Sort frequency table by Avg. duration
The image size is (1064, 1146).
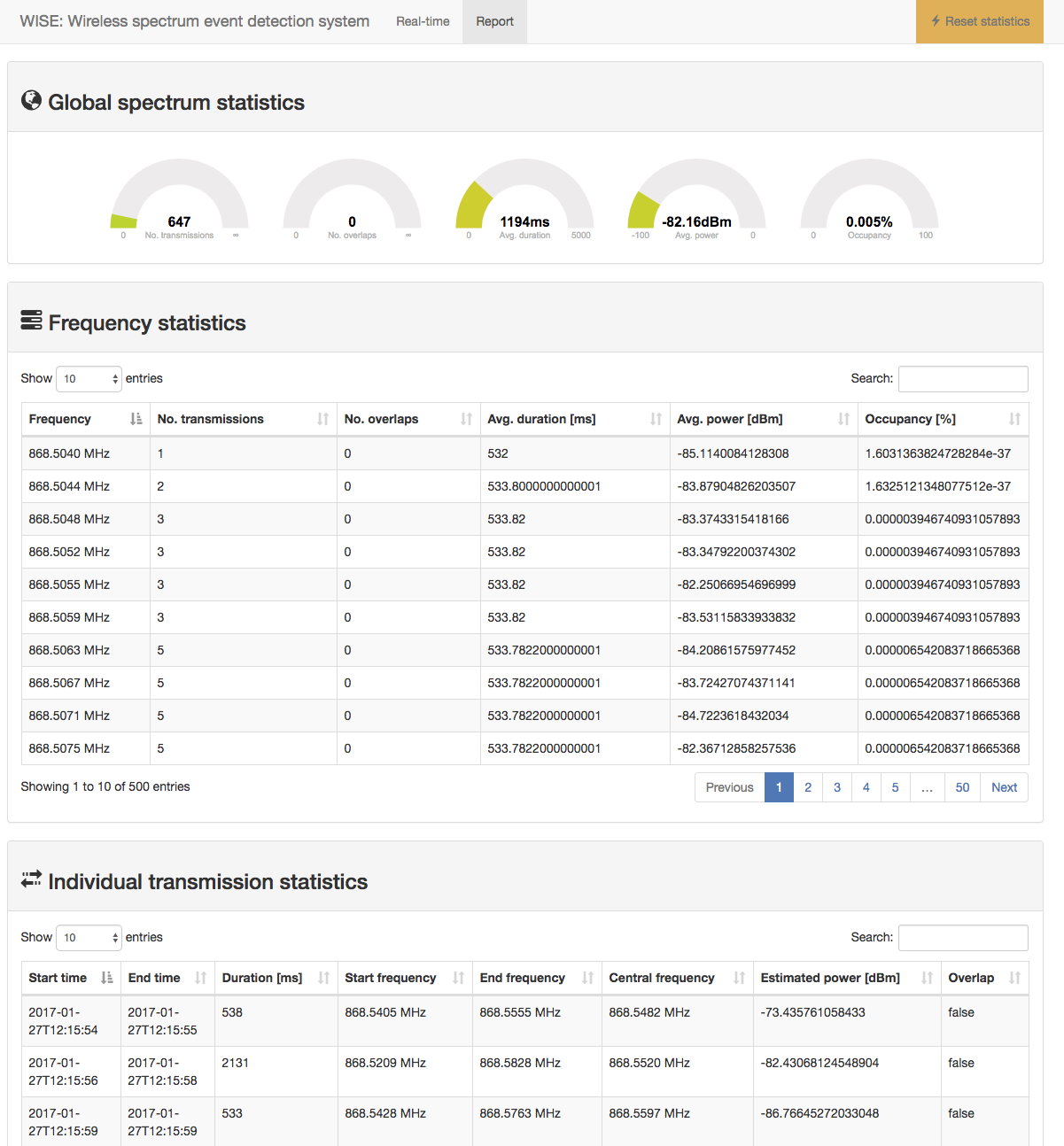tap(656, 419)
